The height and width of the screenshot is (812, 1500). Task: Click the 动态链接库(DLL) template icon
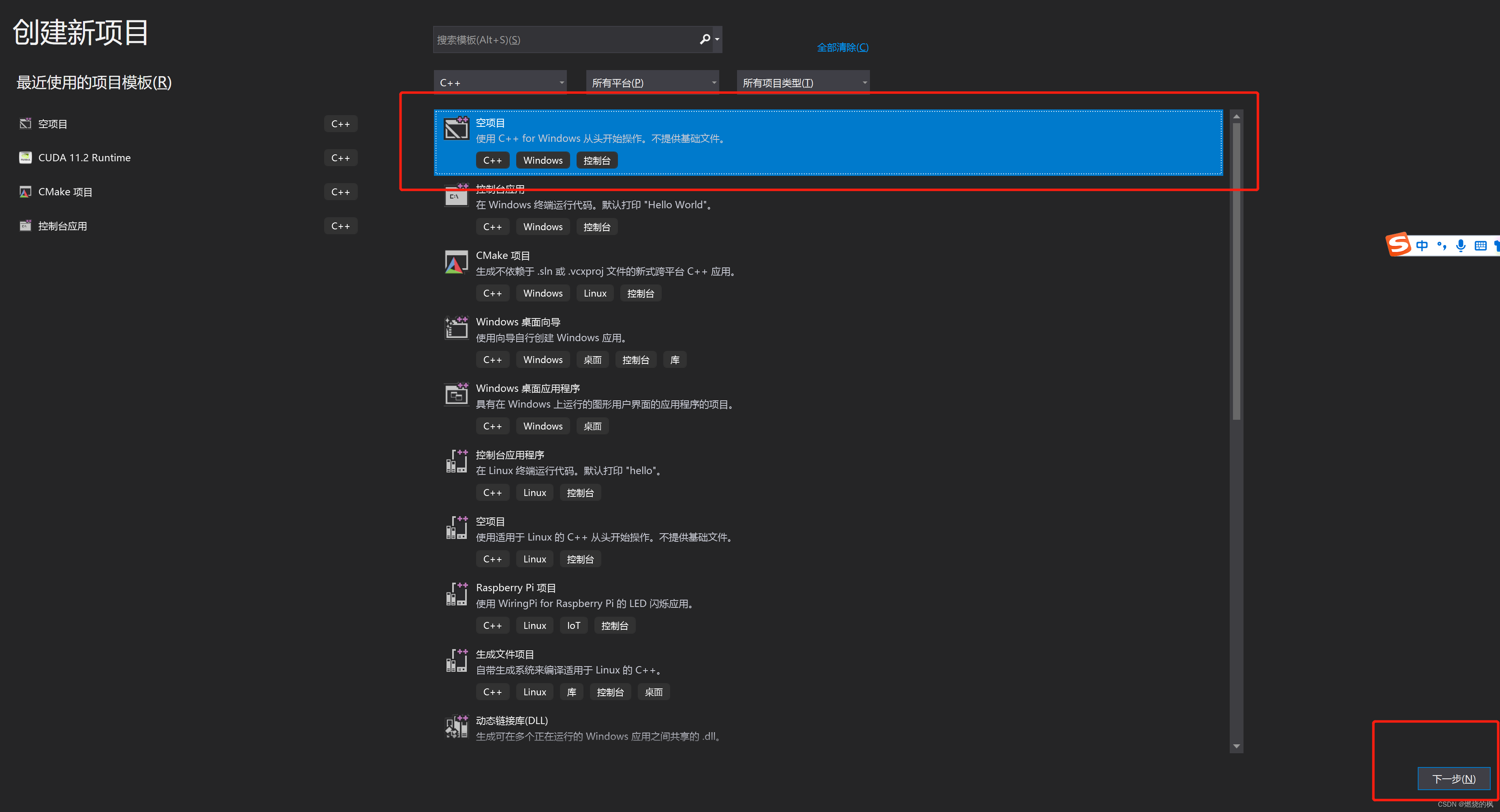click(457, 727)
